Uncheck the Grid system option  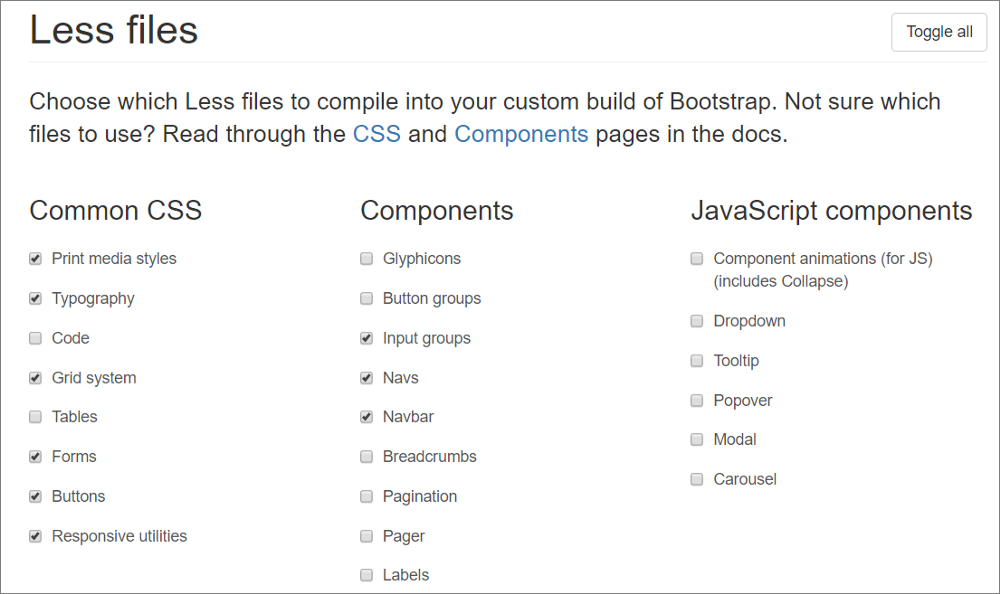[36, 378]
